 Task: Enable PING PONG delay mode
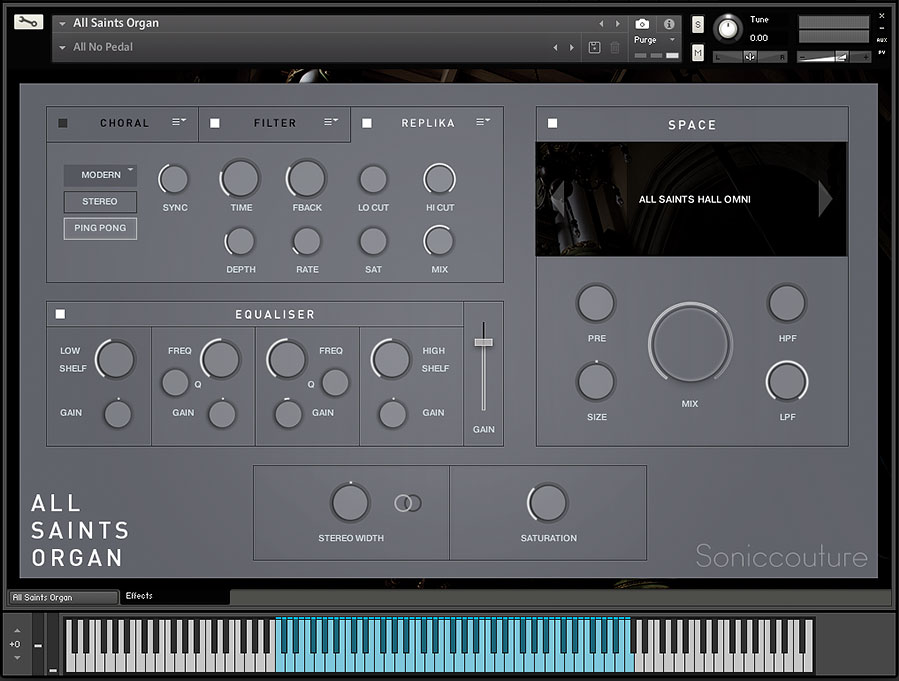pos(100,228)
